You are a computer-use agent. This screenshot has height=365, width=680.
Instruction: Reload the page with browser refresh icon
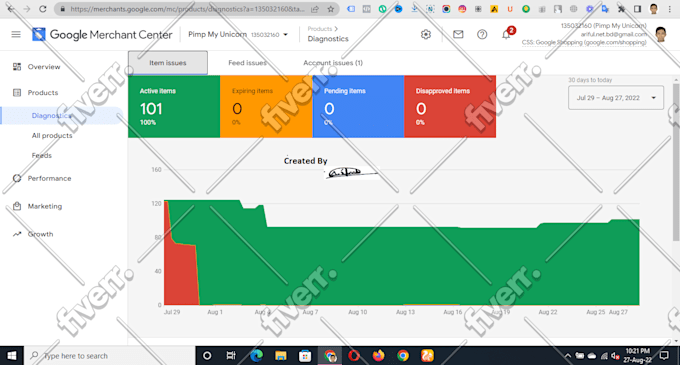(42, 9)
